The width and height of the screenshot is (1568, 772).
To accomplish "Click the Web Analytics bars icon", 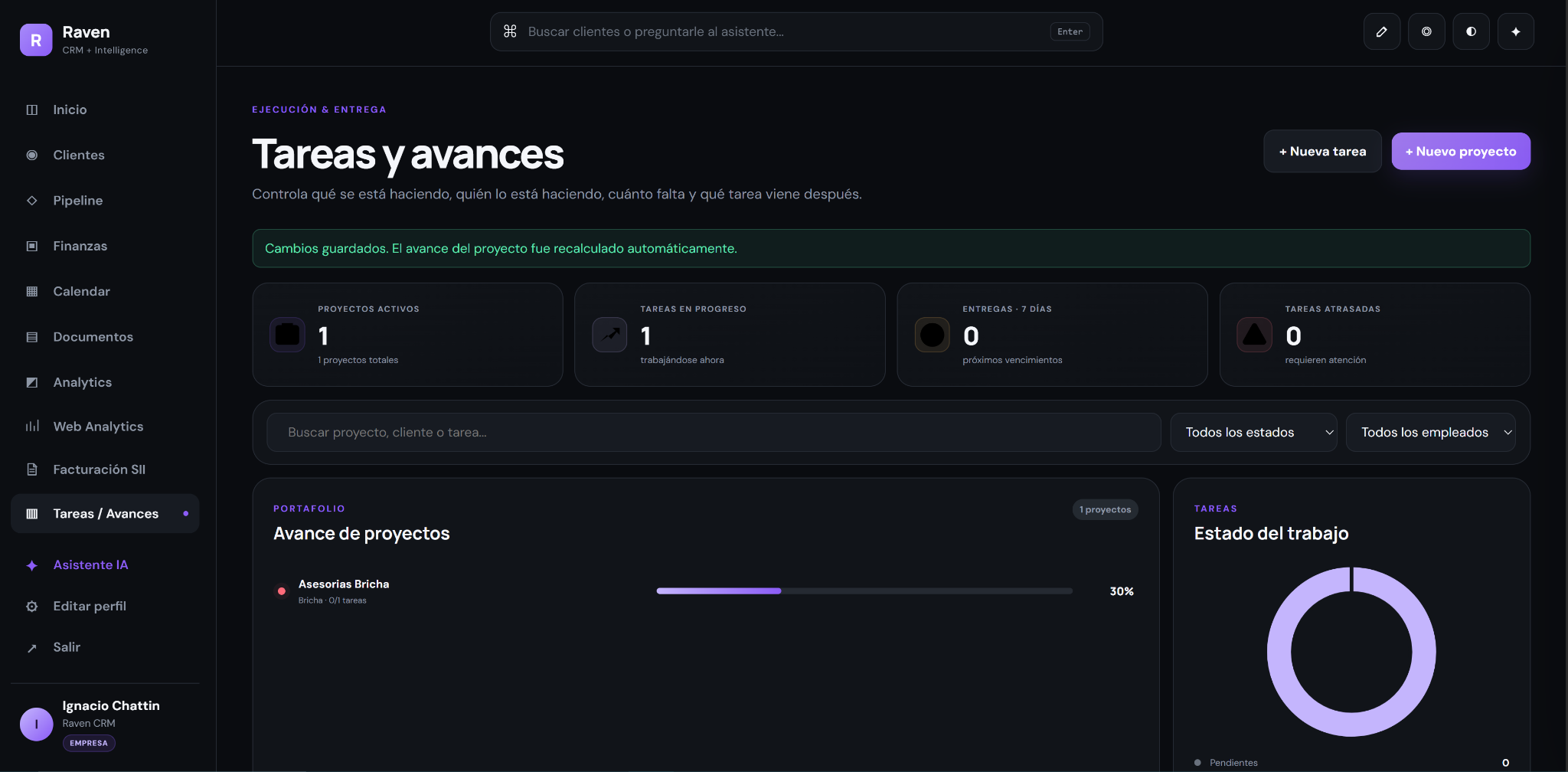I will coord(32,427).
